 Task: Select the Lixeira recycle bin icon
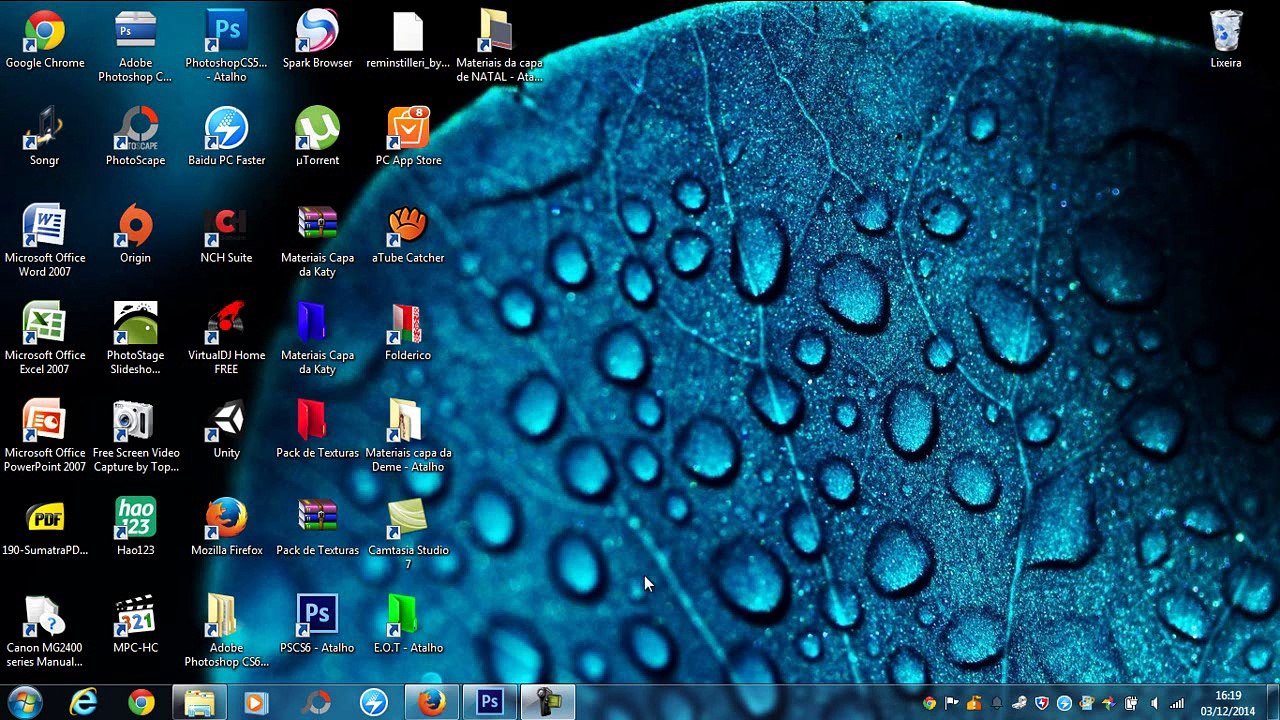[1226, 40]
